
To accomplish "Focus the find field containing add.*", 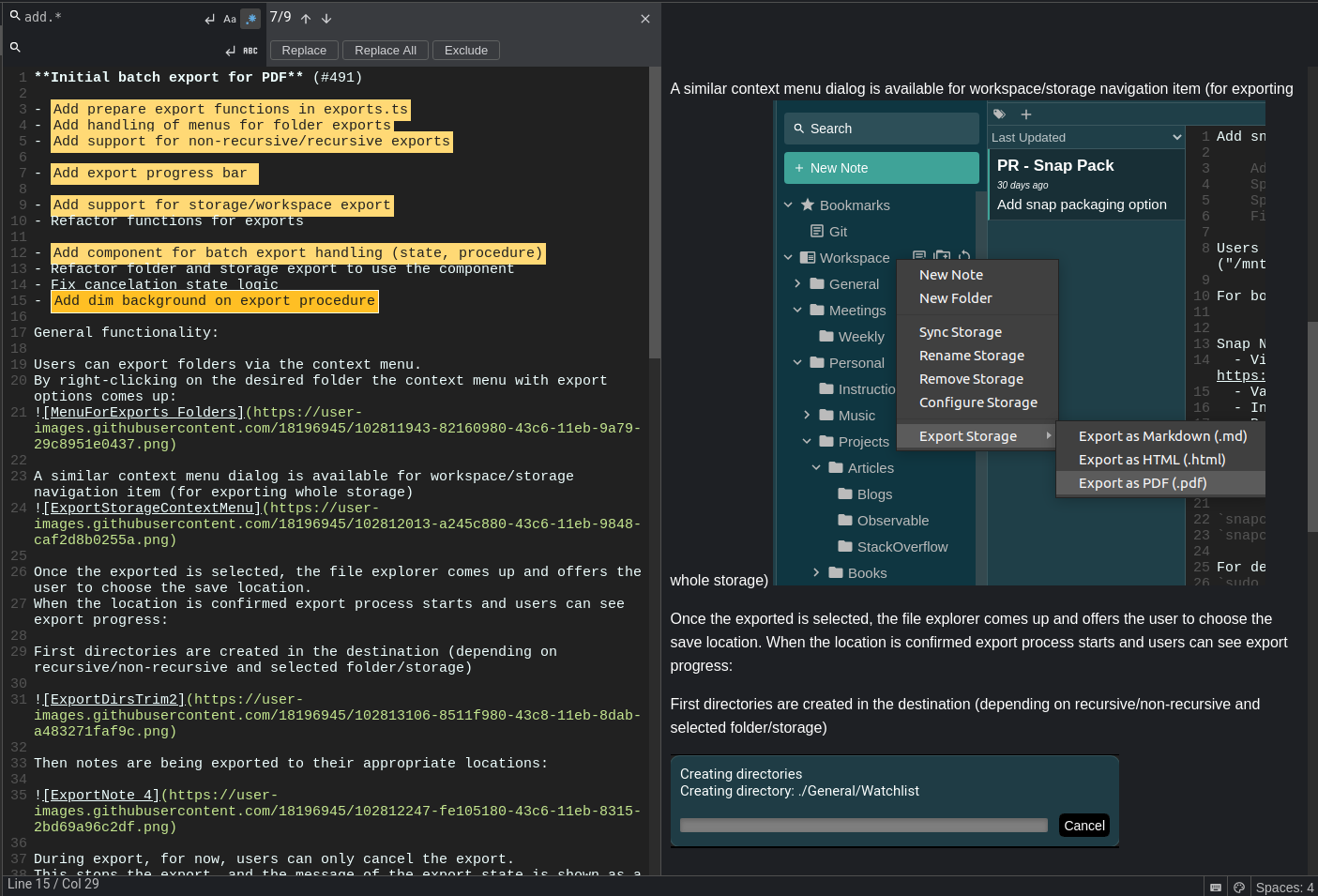I will 111,17.
